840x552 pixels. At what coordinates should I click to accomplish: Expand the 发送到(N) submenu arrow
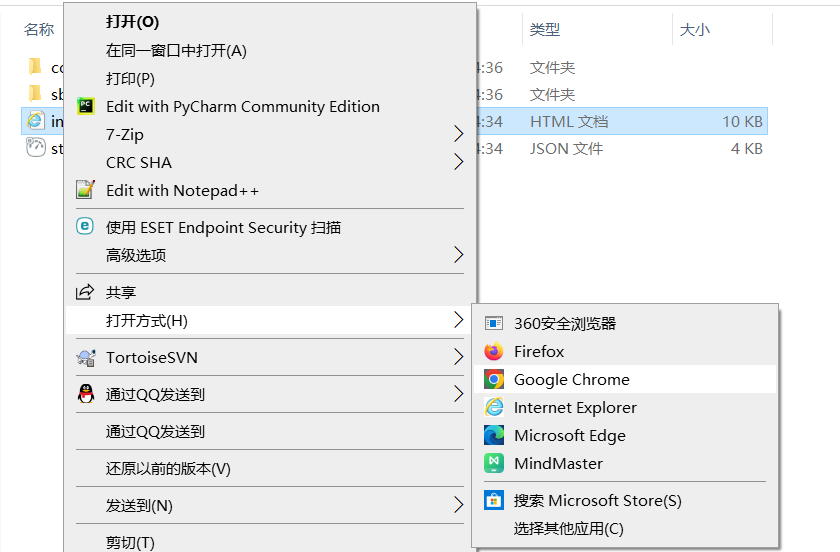pyautogui.click(x=458, y=505)
